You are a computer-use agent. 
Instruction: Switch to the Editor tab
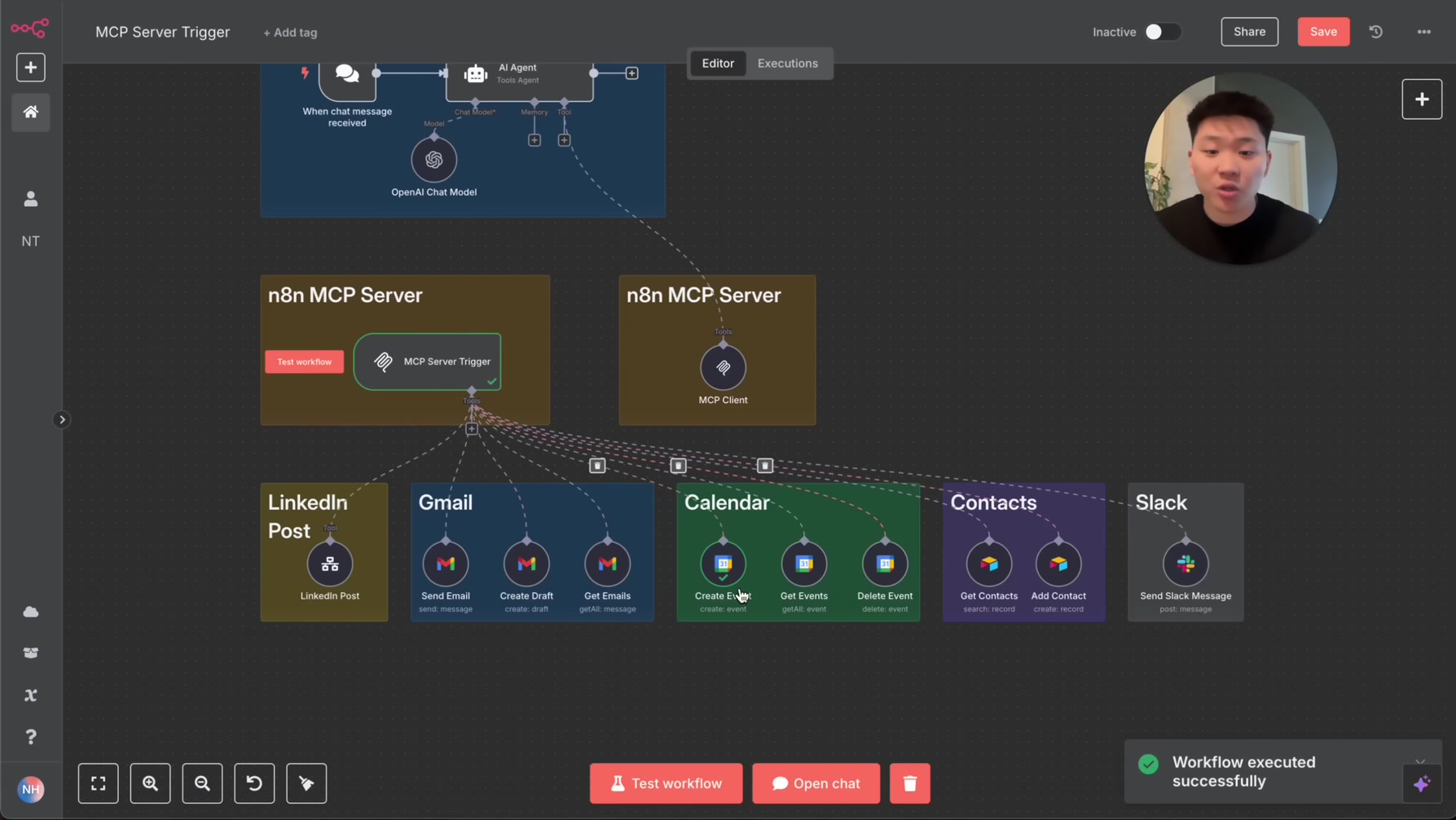[x=718, y=63]
